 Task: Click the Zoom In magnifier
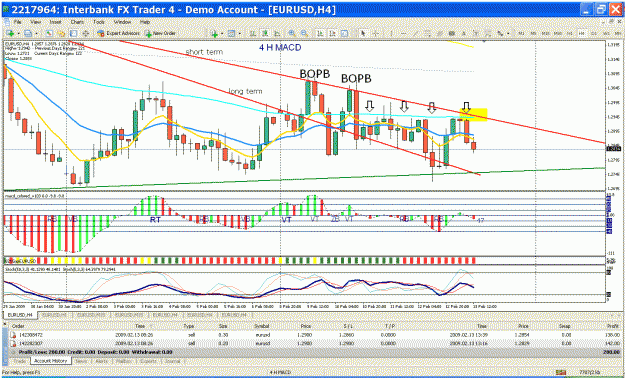coord(292,33)
